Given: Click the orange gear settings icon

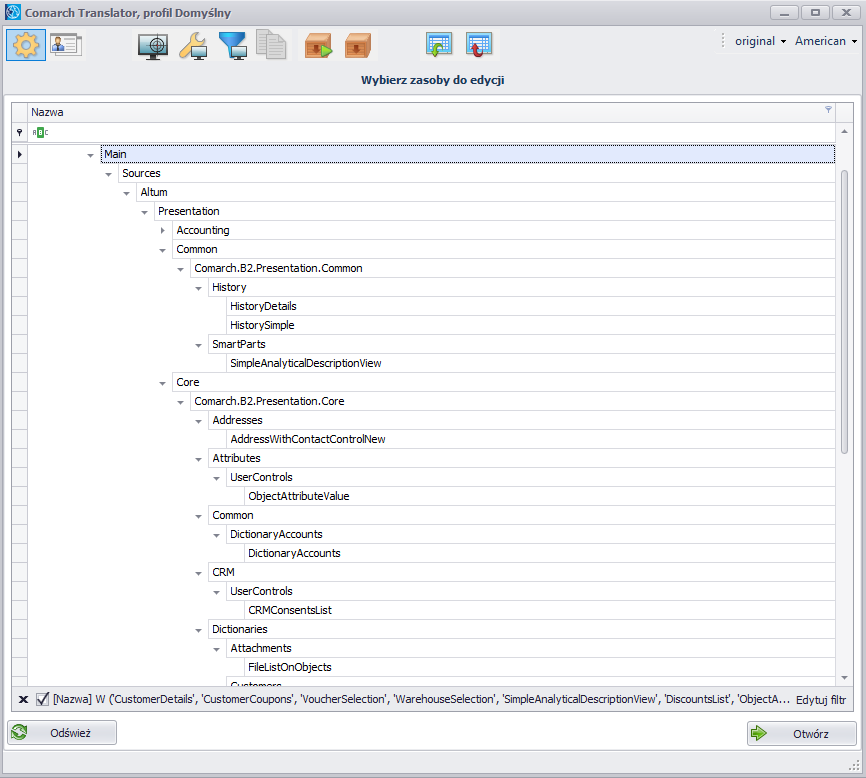Looking at the screenshot, I should click(x=26, y=45).
